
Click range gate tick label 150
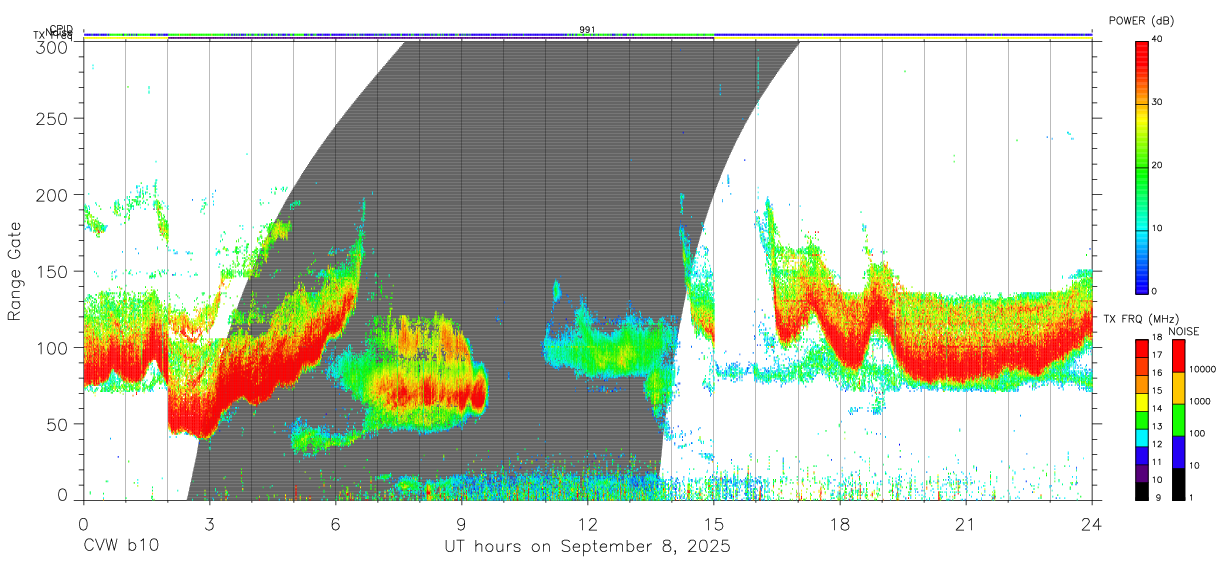click(x=54, y=271)
